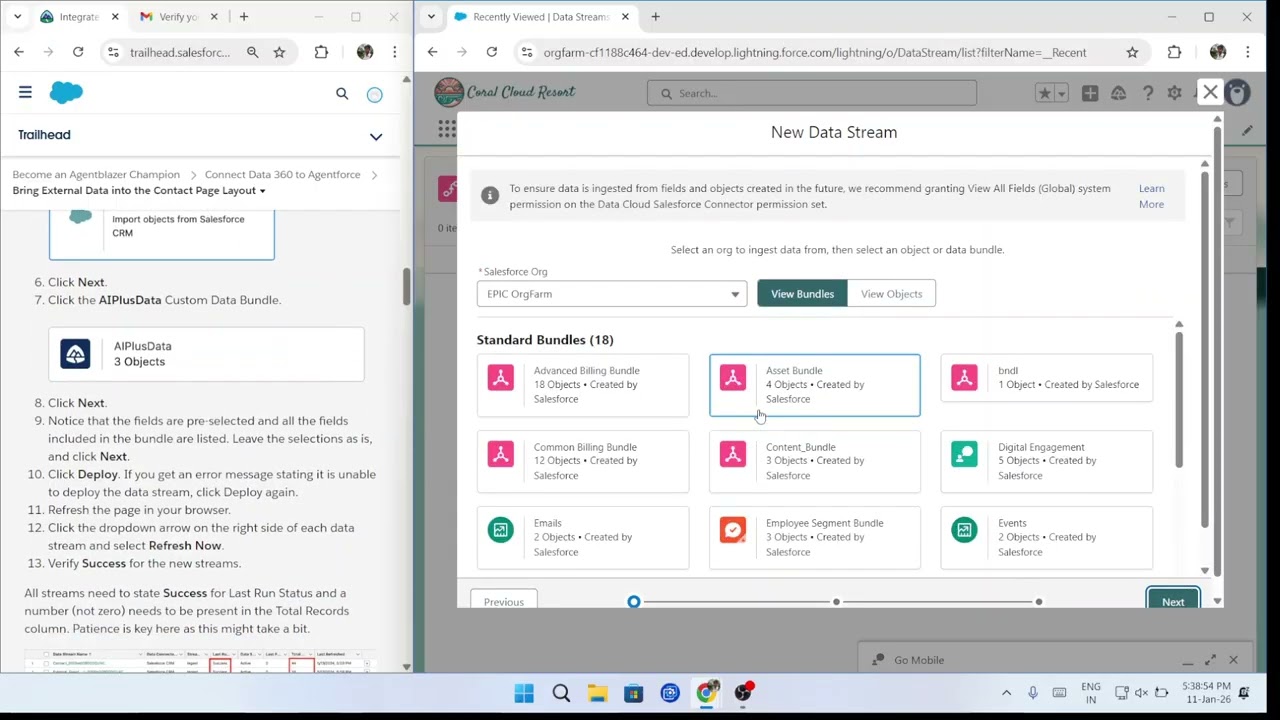The width and height of the screenshot is (1280, 720).
Task: Close the 'Go Mobile' popup bar
Action: point(1233,660)
